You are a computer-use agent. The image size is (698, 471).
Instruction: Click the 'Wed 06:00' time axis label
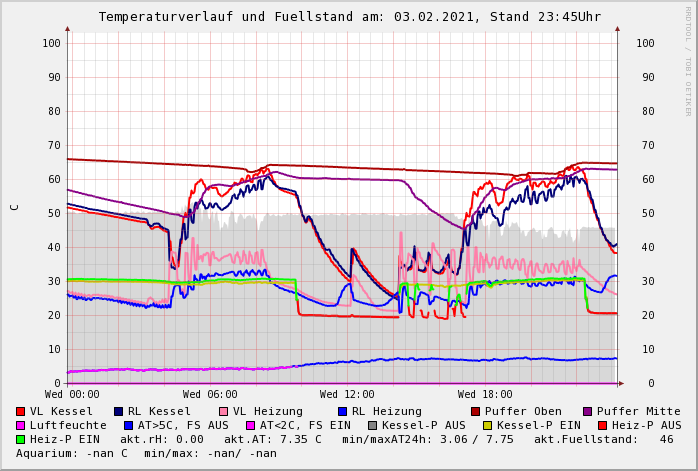(210, 395)
